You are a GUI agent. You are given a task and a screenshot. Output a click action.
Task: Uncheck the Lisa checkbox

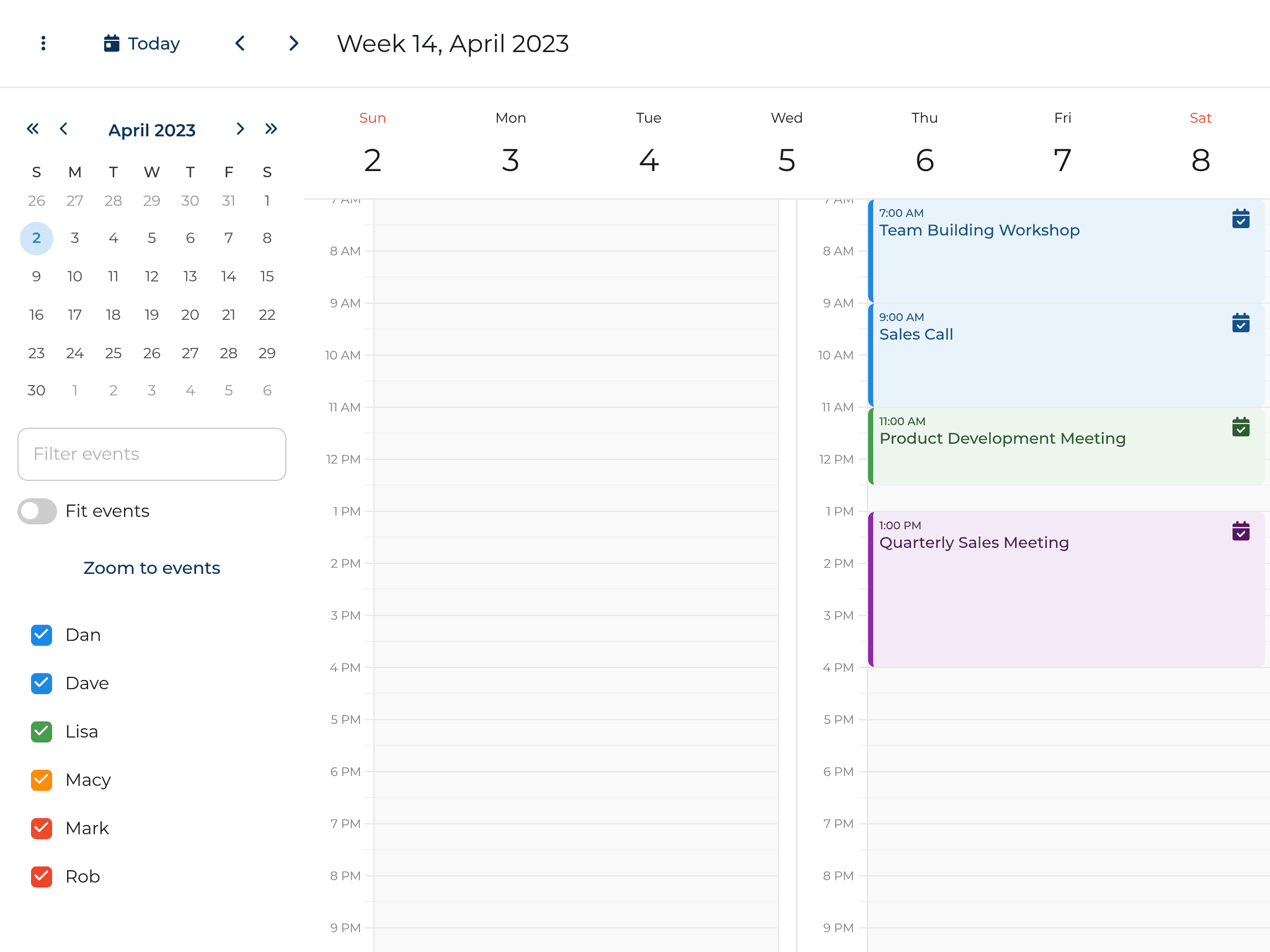tap(42, 732)
